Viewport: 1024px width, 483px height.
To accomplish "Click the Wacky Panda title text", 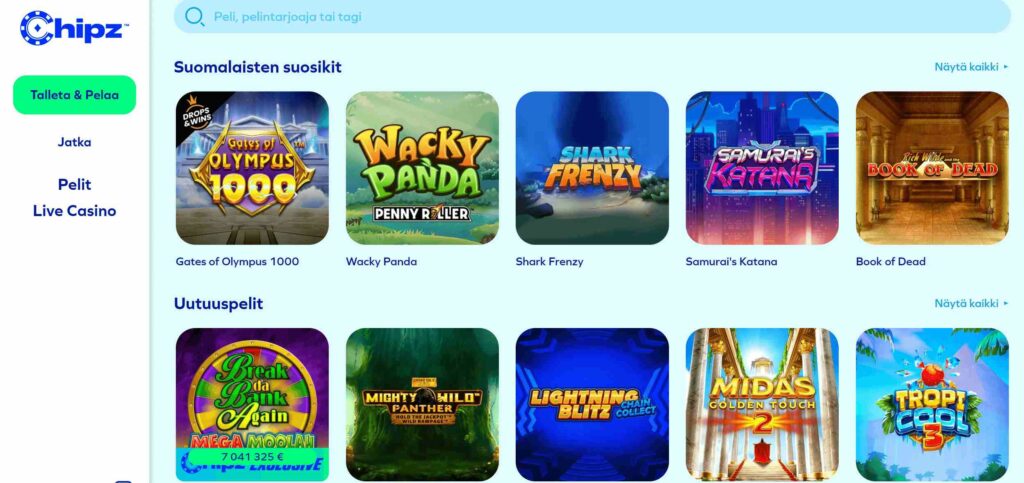I will (381, 262).
